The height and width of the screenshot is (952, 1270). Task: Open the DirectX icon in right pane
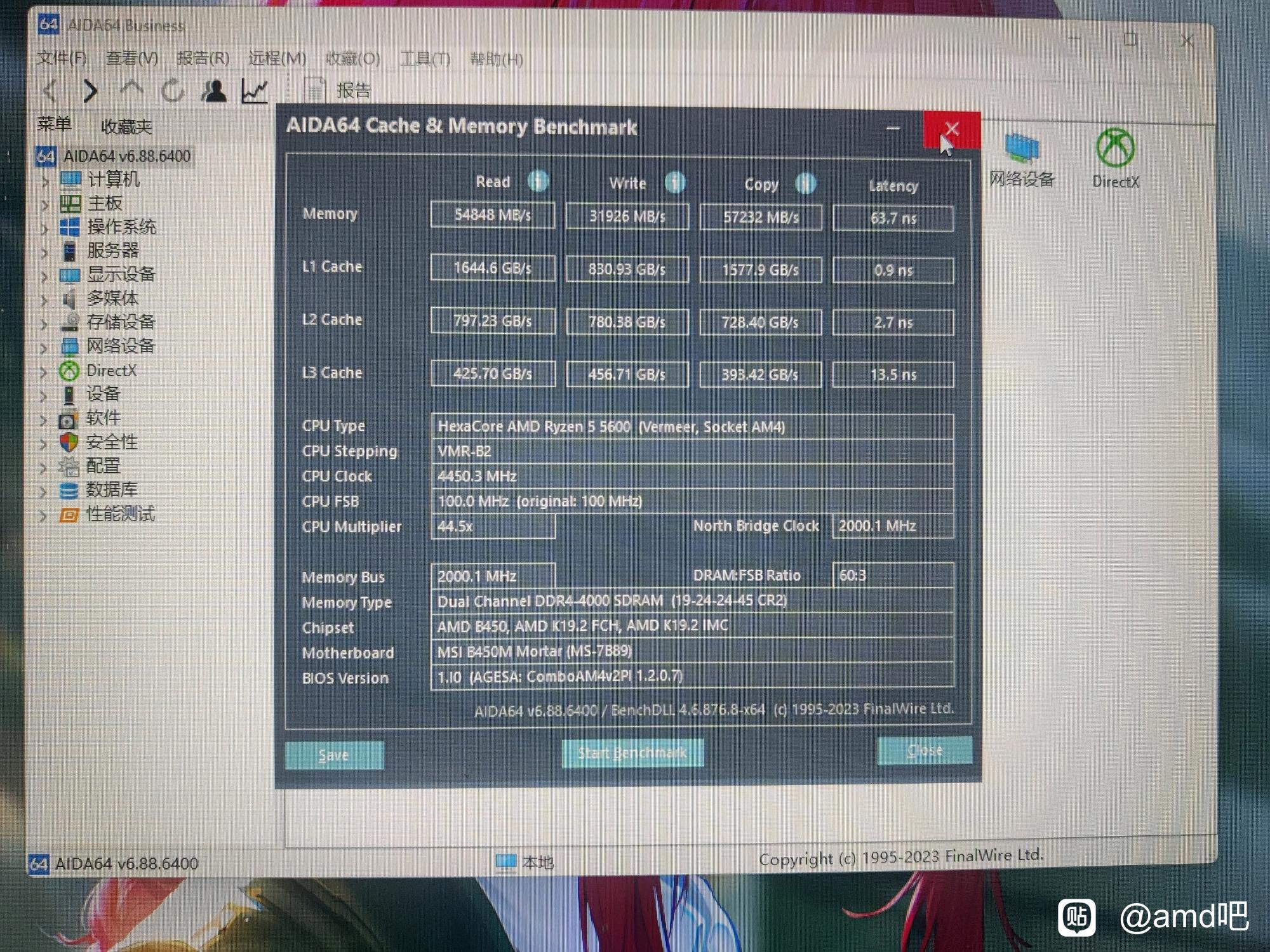point(1115,159)
